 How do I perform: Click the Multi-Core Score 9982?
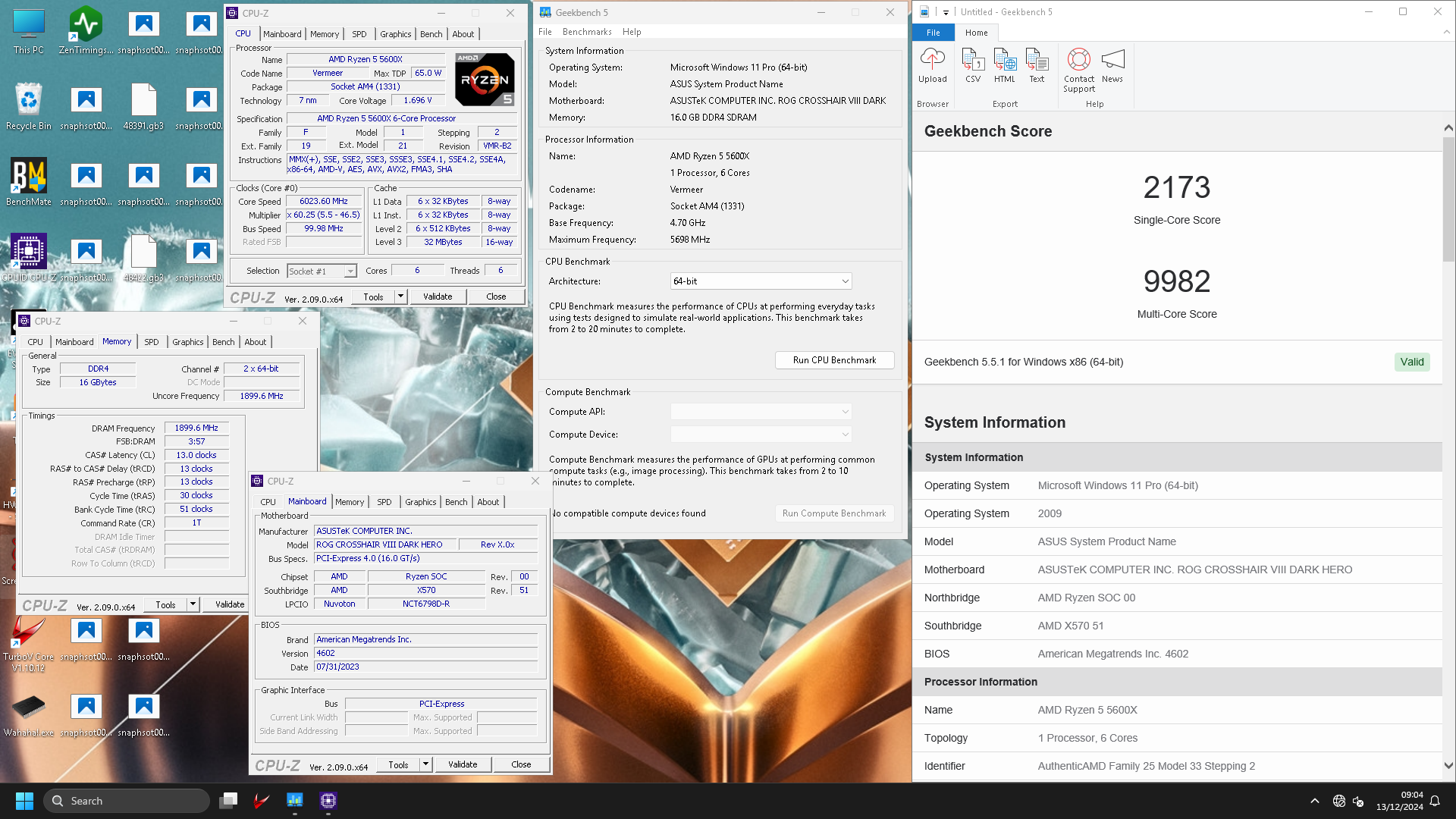point(1177,281)
